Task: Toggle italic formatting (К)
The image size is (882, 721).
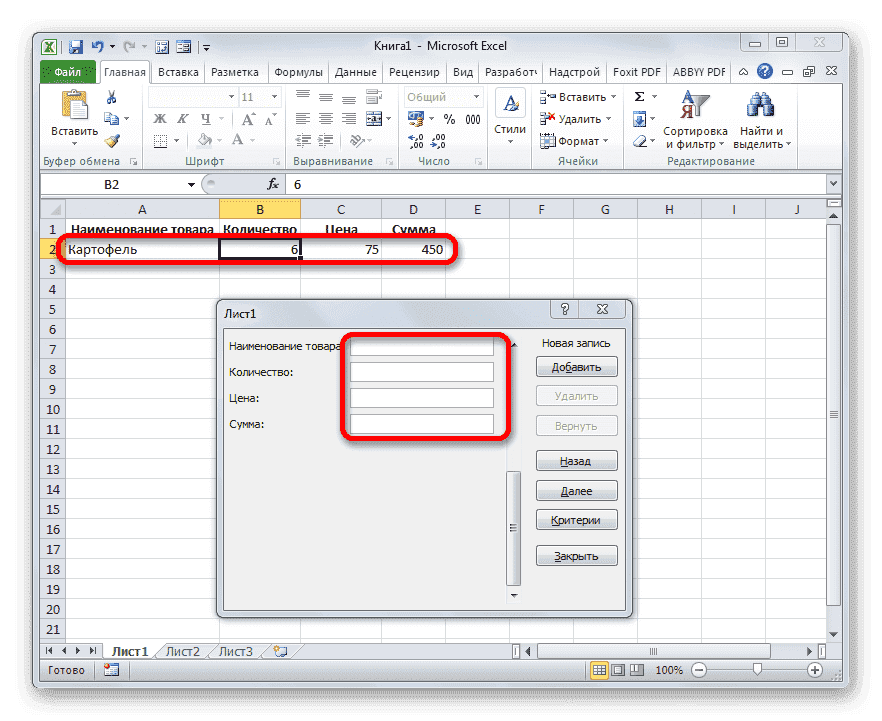Action: [183, 118]
